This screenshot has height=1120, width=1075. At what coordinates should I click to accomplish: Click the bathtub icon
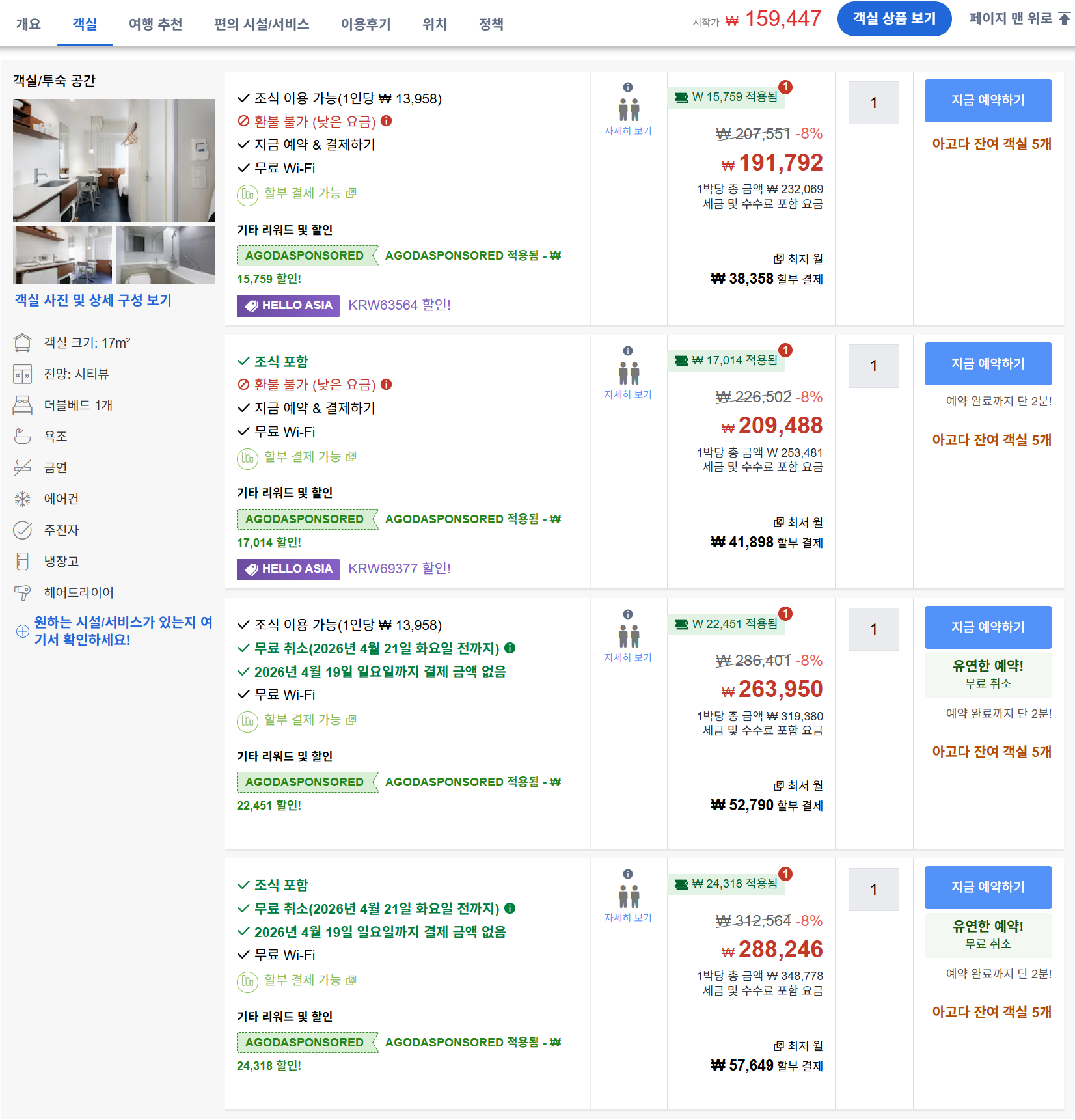click(x=23, y=436)
